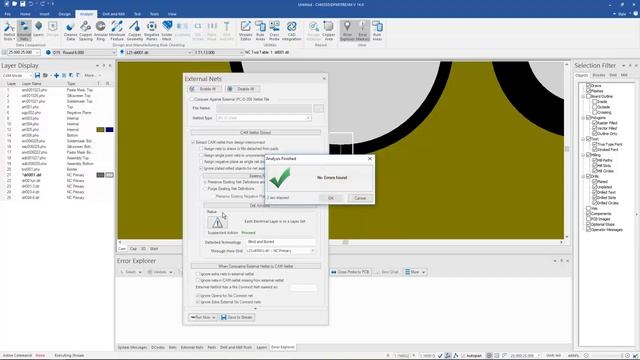Viewport: 640px width, 360px height.
Task: Select the External Nets ribbon icon
Action: click(x=24, y=31)
